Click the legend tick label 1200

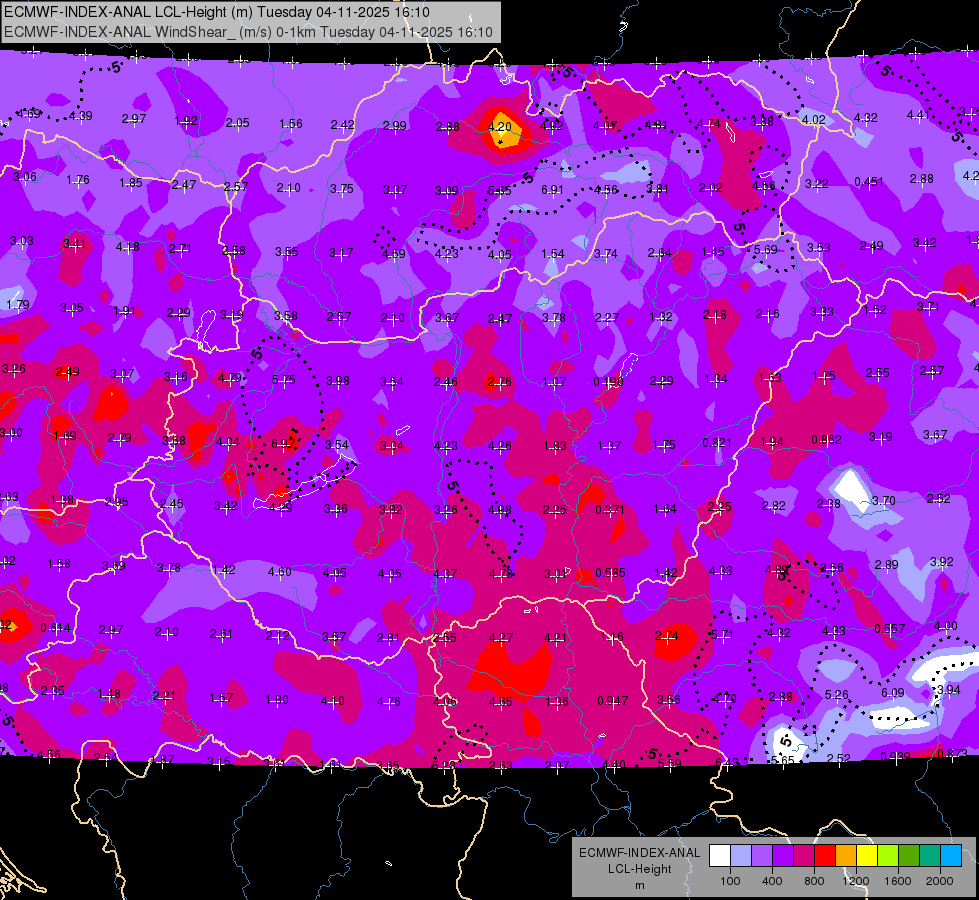(855, 881)
